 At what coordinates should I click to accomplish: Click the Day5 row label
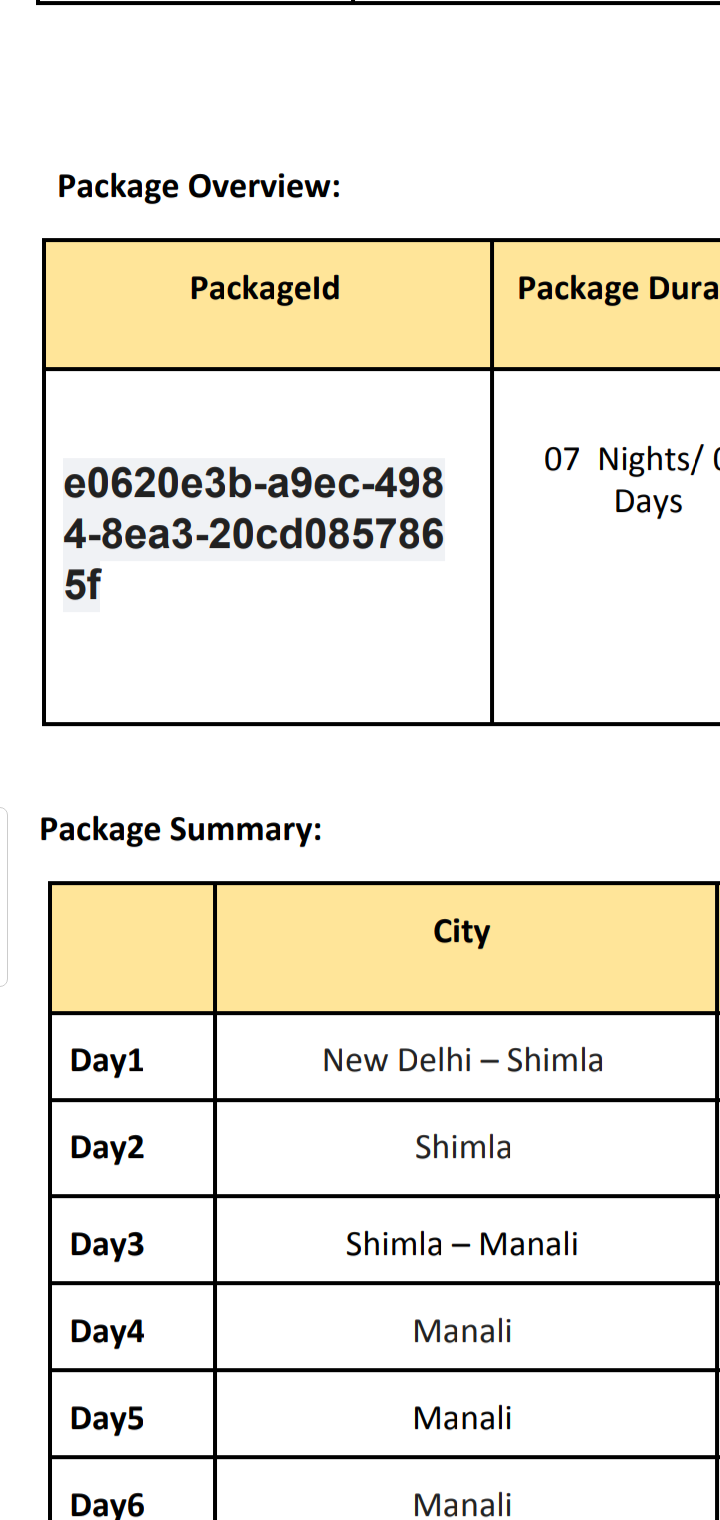(107, 1418)
